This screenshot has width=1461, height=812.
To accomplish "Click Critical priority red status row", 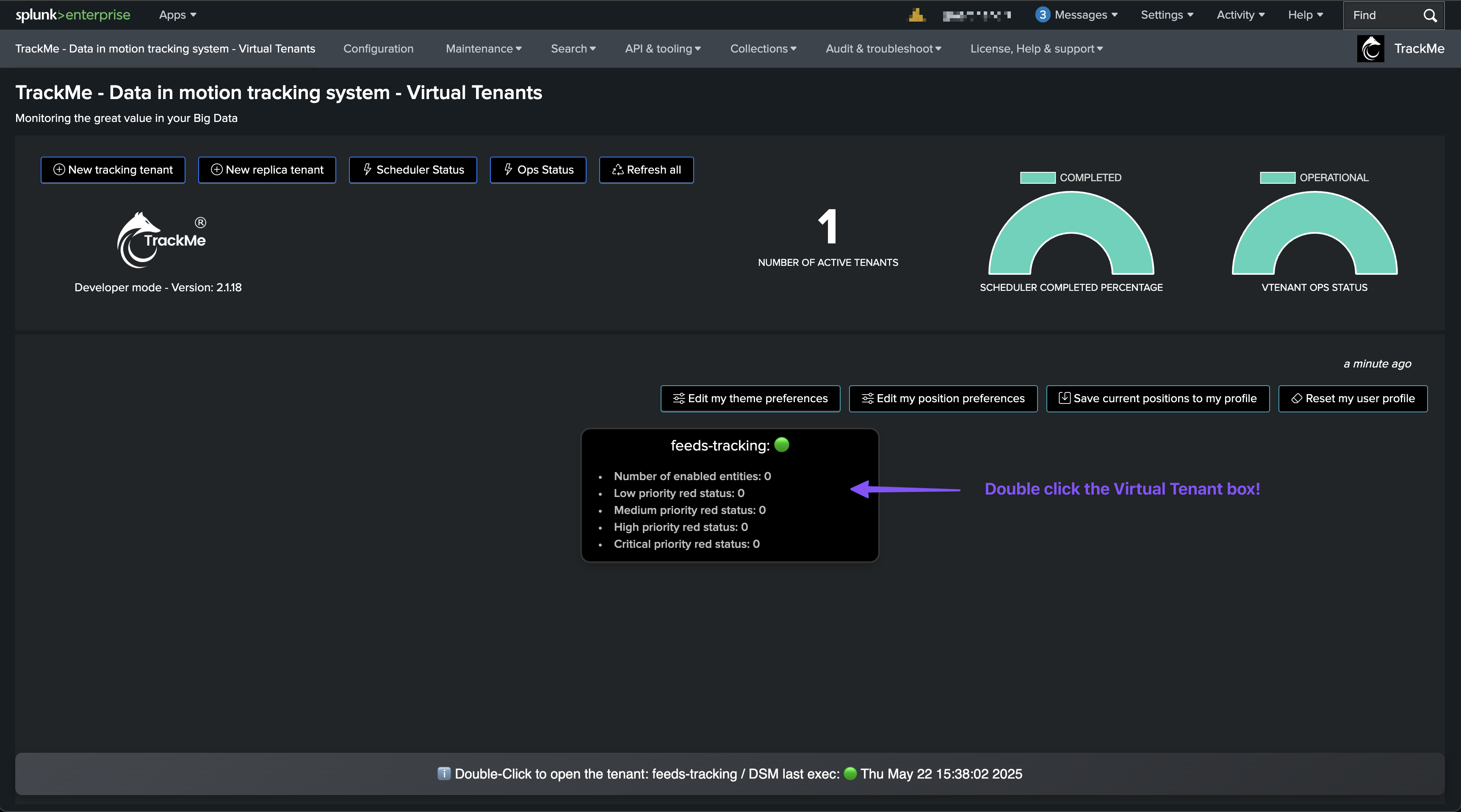I will pos(686,544).
